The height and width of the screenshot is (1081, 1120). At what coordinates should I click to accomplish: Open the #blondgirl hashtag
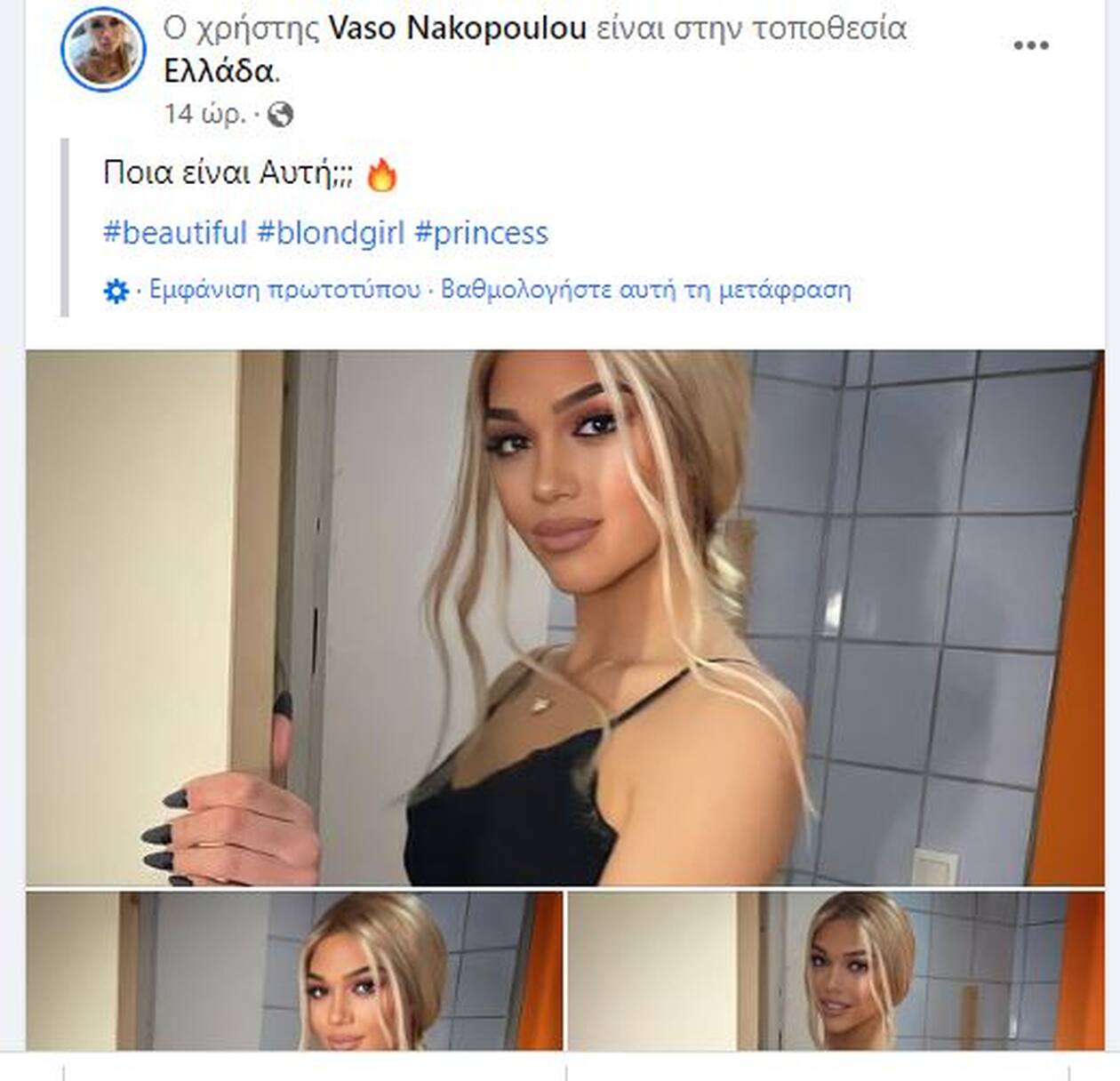(x=331, y=233)
